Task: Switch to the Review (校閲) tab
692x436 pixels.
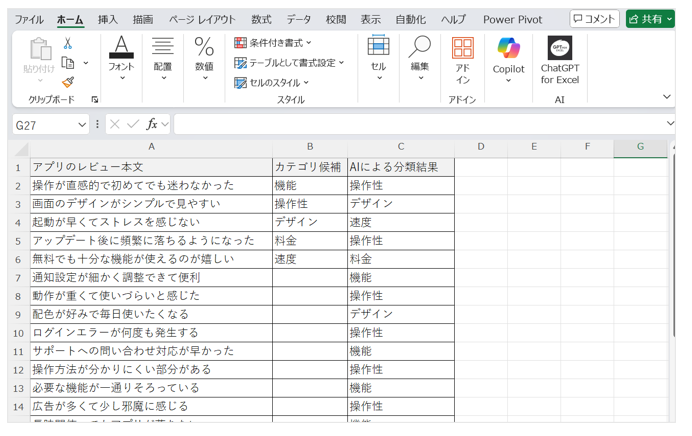Action: 336,19
